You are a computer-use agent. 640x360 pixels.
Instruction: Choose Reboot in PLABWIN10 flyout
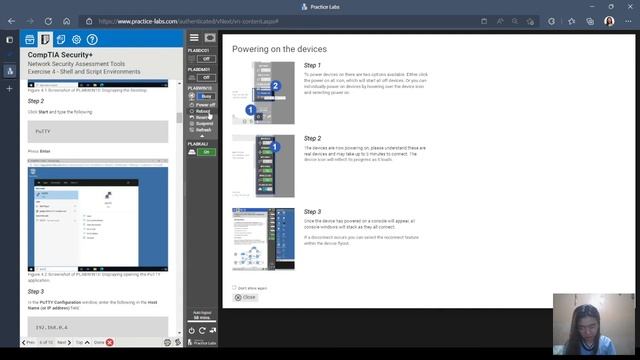[200, 111]
